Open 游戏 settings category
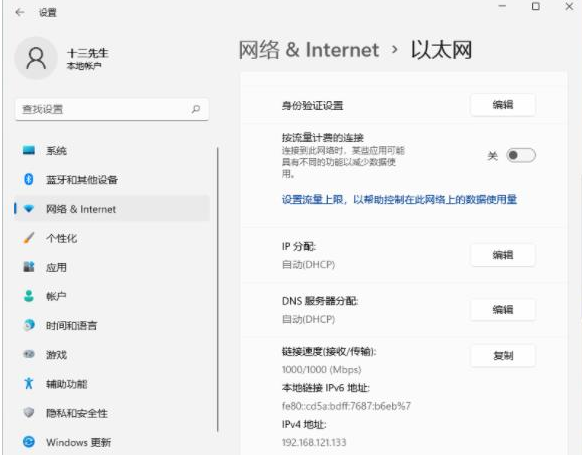Image resolution: width=582 pixels, height=459 pixels. (x=112, y=355)
